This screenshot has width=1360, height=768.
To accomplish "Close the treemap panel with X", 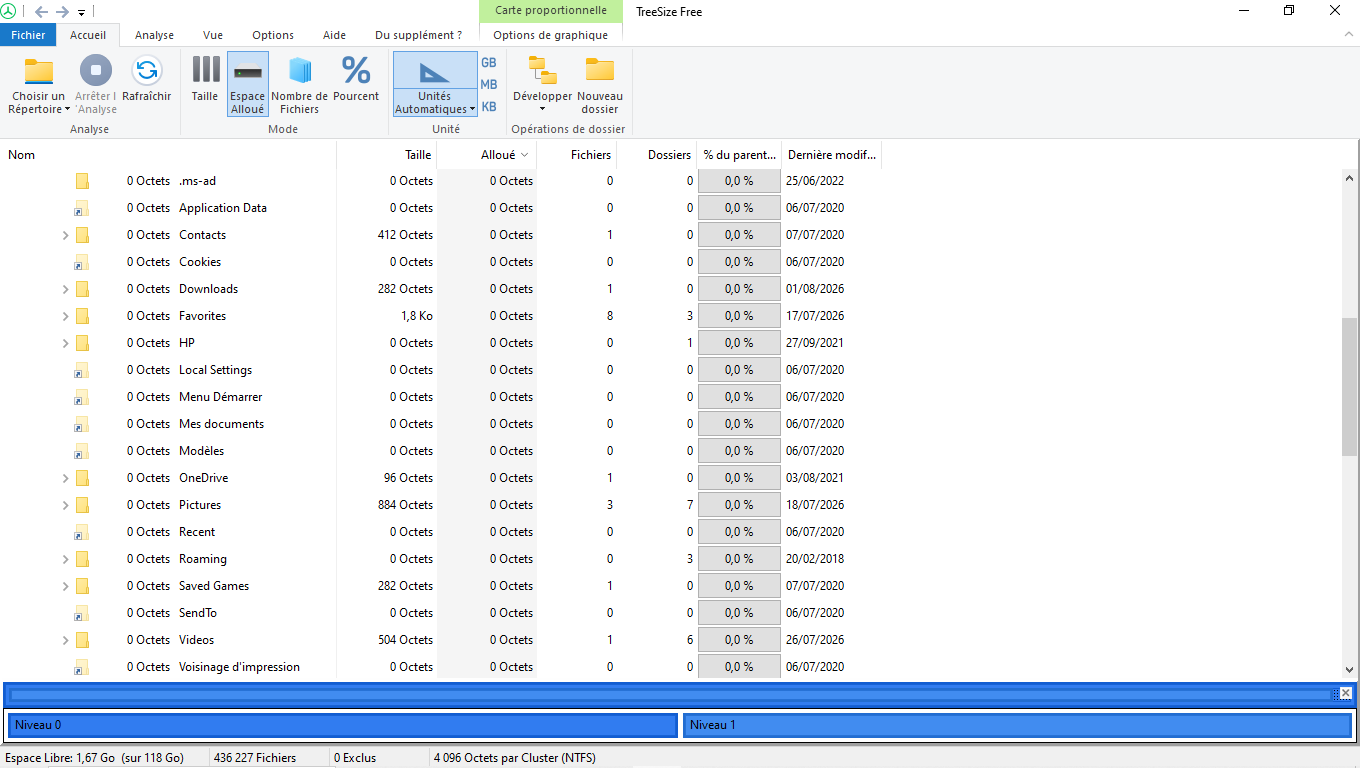I will pyautogui.click(x=1346, y=693).
